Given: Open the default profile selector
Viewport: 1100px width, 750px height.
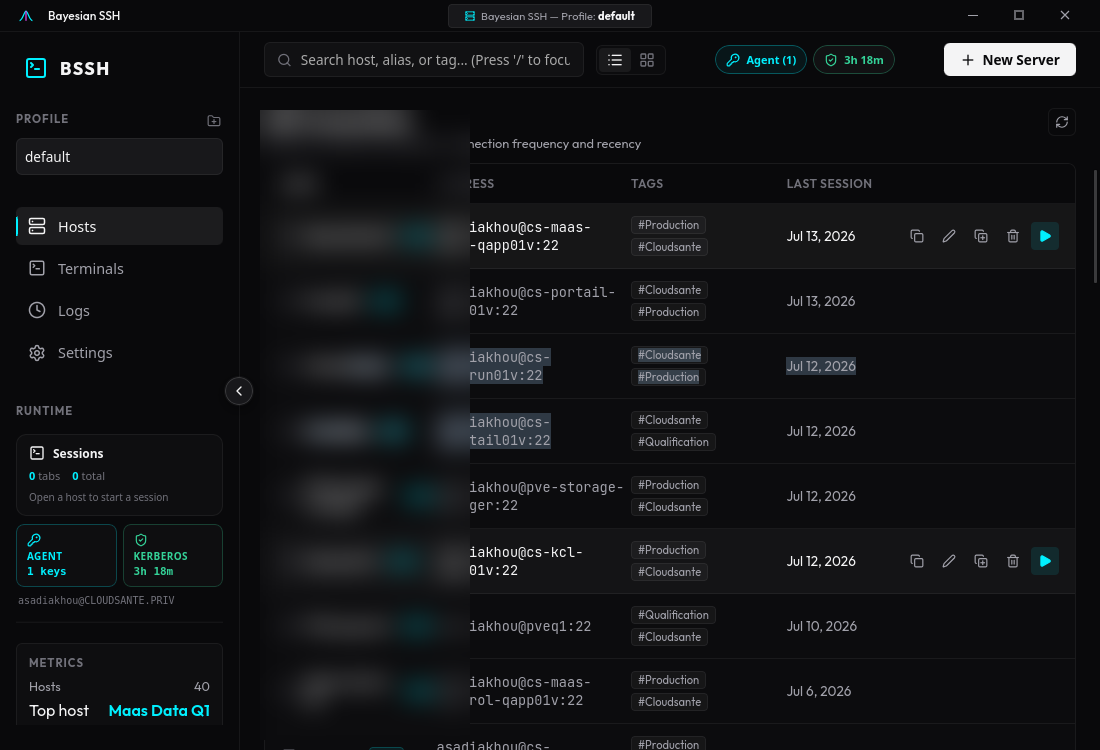Looking at the screenshot, I should 119,156.
